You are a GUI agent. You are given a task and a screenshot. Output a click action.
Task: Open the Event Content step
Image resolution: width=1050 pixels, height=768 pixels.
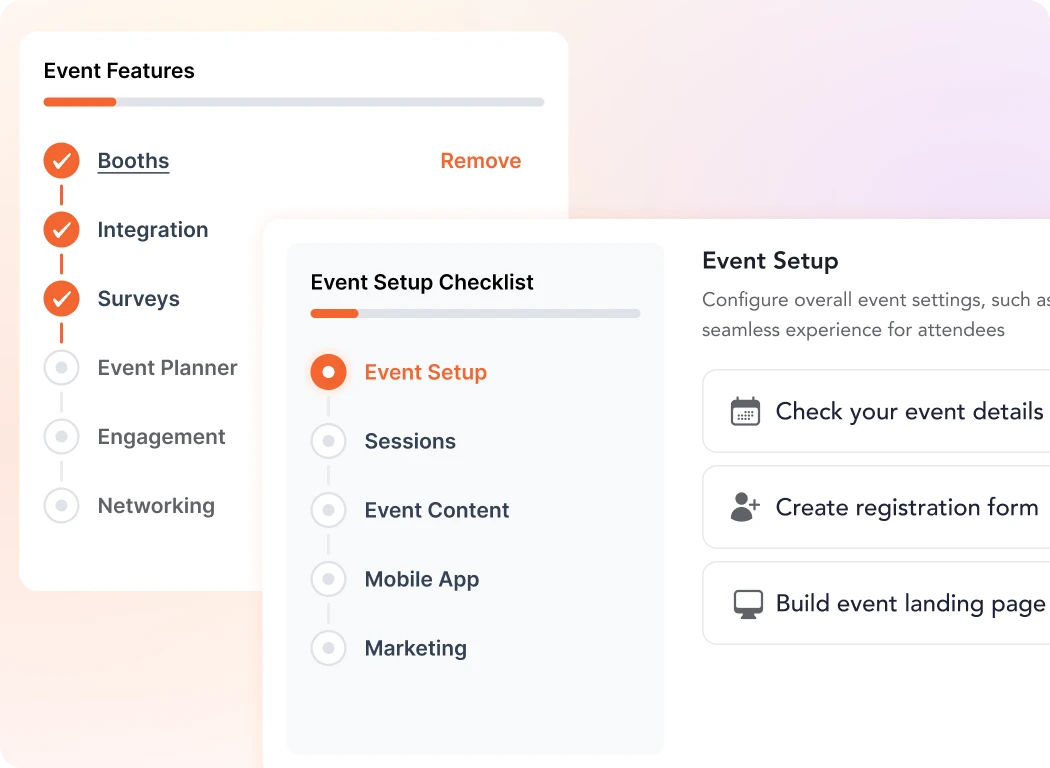(x=436, y=510)
